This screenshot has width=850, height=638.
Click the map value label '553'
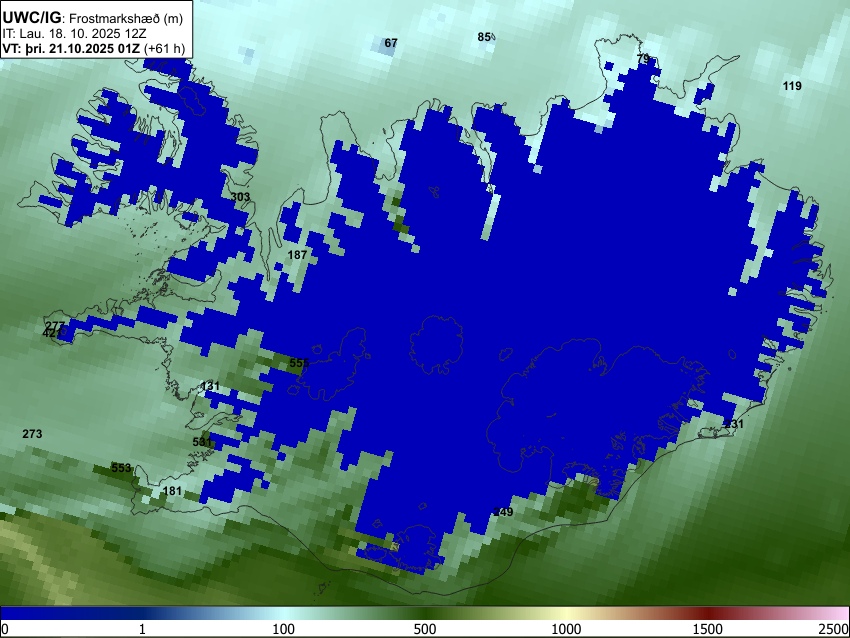tap(121, 467)
